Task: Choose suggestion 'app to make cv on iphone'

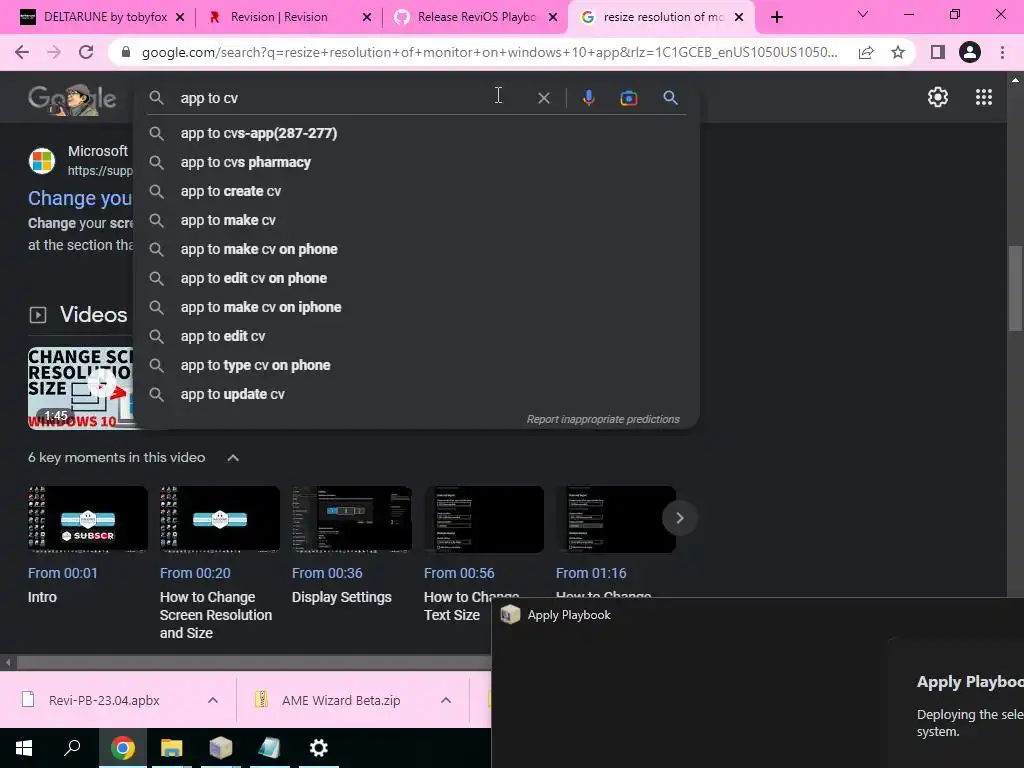Action: pos(416,307)
